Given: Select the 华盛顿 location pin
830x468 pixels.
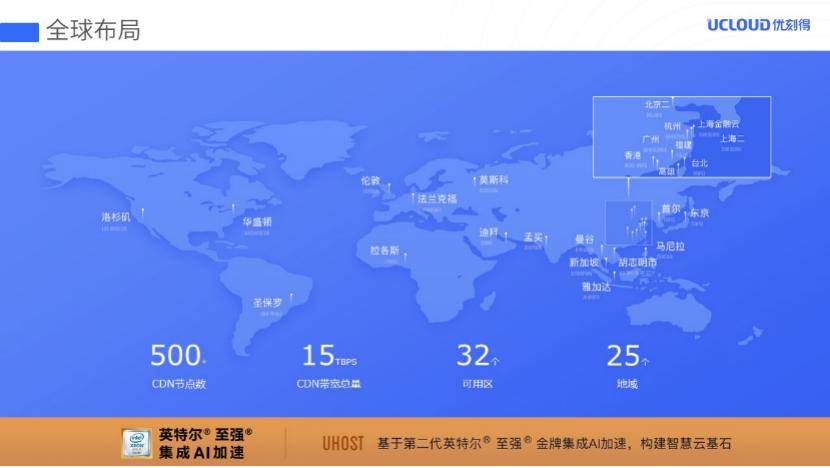Looking at the screenshot, I should tap(257, 222).
